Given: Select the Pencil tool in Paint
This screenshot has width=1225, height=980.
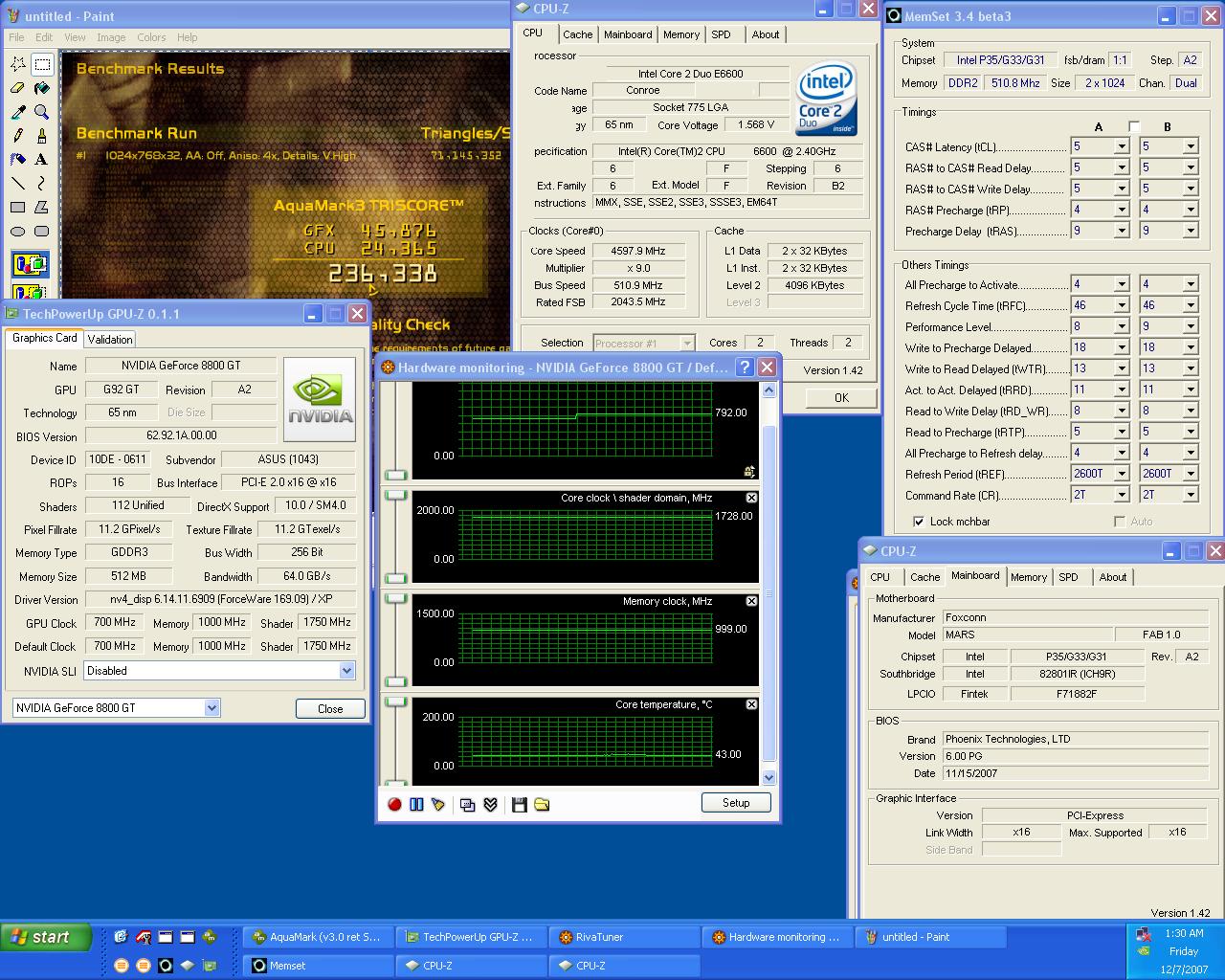Looking at the screenshot, I should (x=18, y=136).
